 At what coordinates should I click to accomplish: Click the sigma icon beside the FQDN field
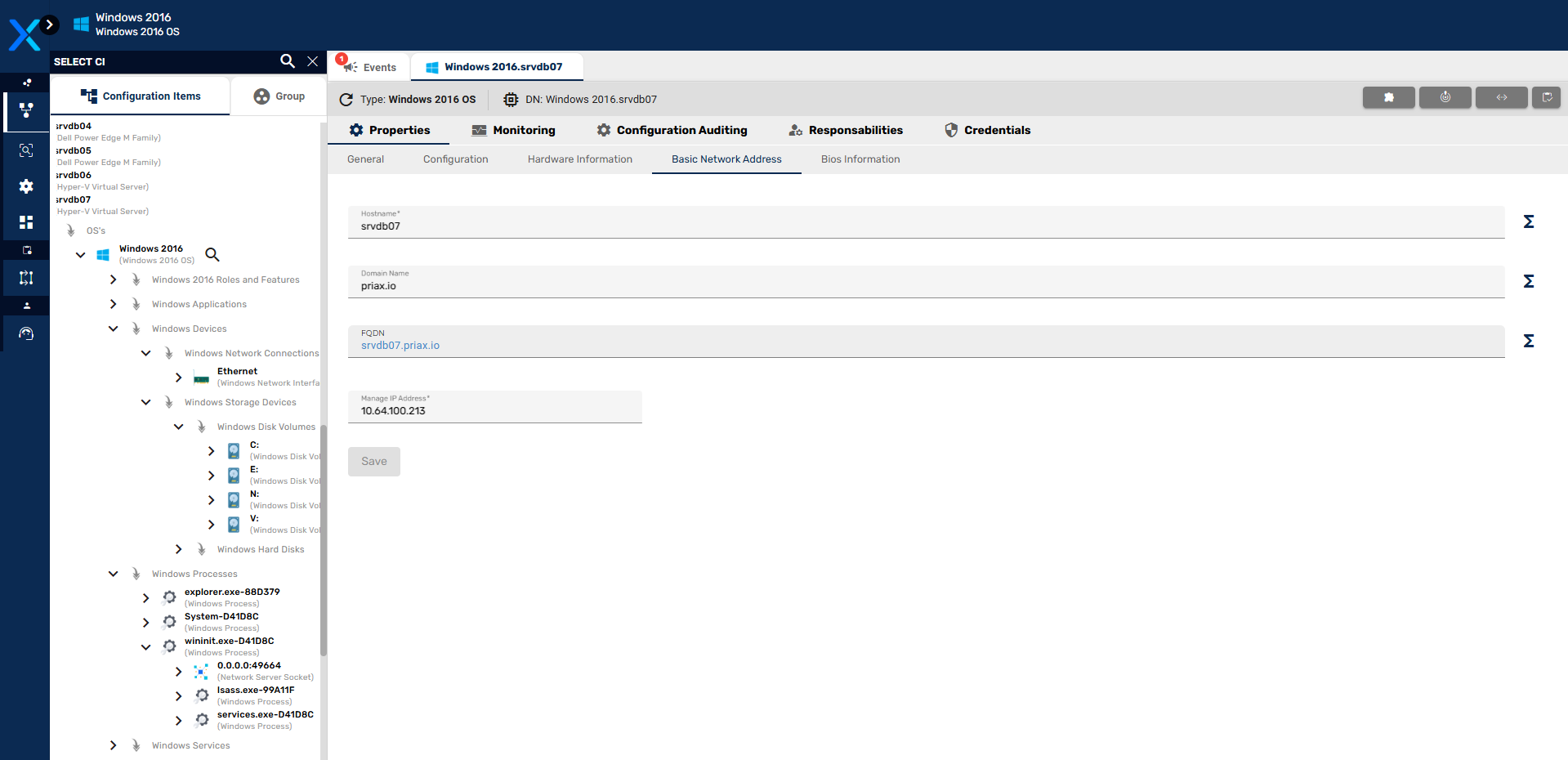click(x=1528, y=341)
